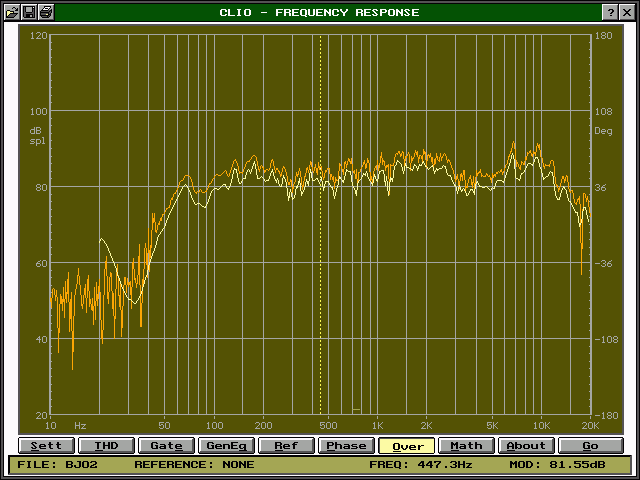Click the print icon
The height and width of the screenshot is (480, 640).
[46, 12]
